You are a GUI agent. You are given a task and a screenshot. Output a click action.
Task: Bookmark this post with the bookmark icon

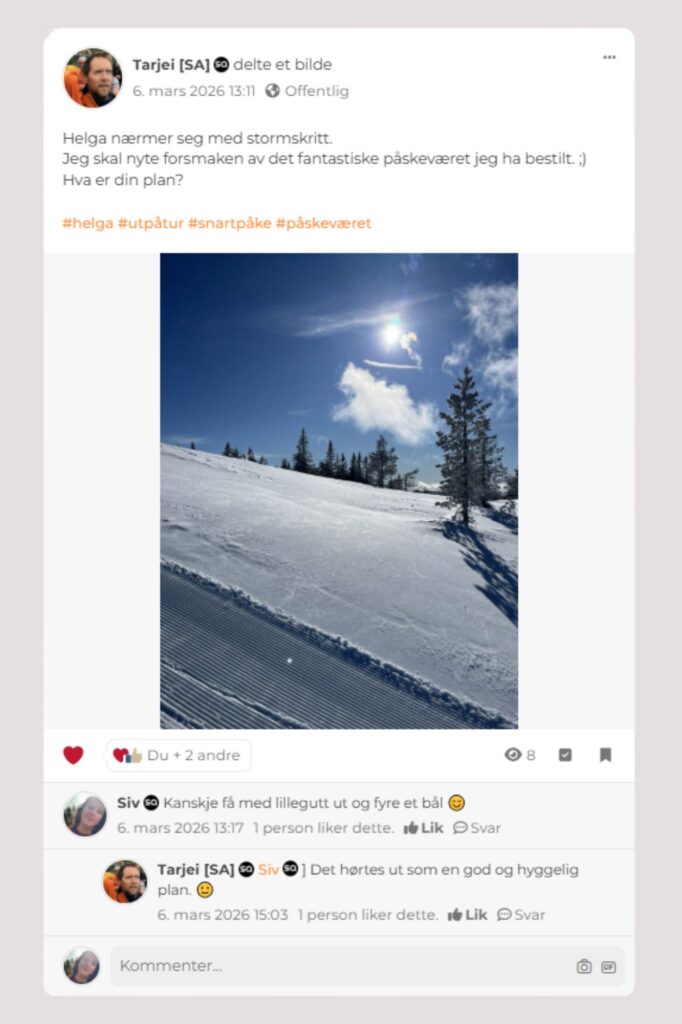[x=606, y=755]
